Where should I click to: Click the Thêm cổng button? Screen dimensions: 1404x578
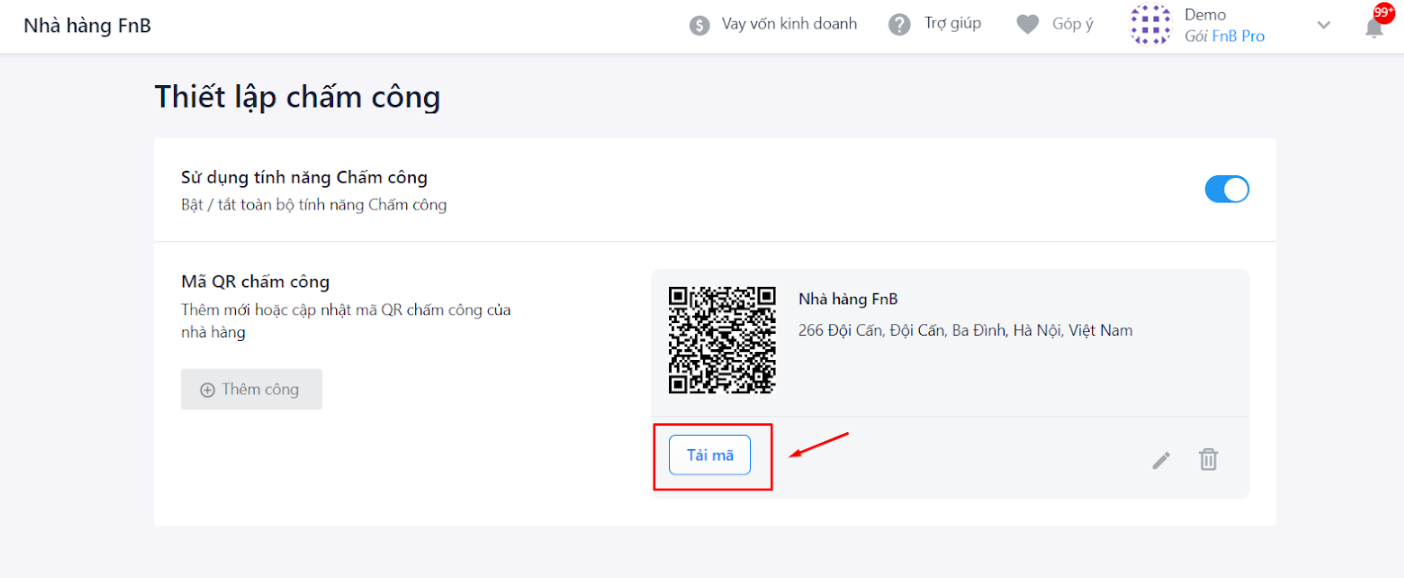(x=251, y=389)
